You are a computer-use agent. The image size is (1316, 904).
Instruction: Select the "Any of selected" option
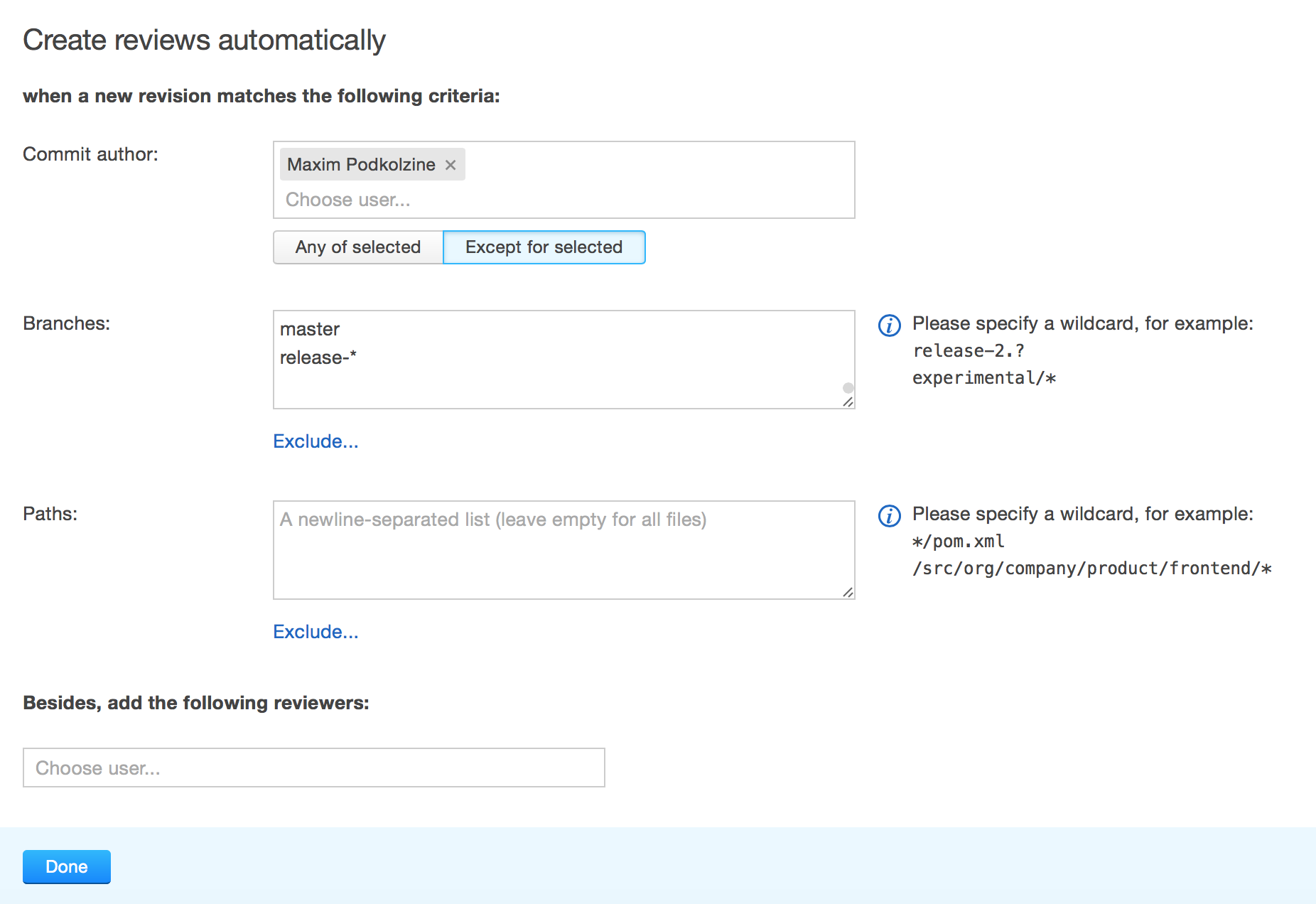tap(358, 247)
